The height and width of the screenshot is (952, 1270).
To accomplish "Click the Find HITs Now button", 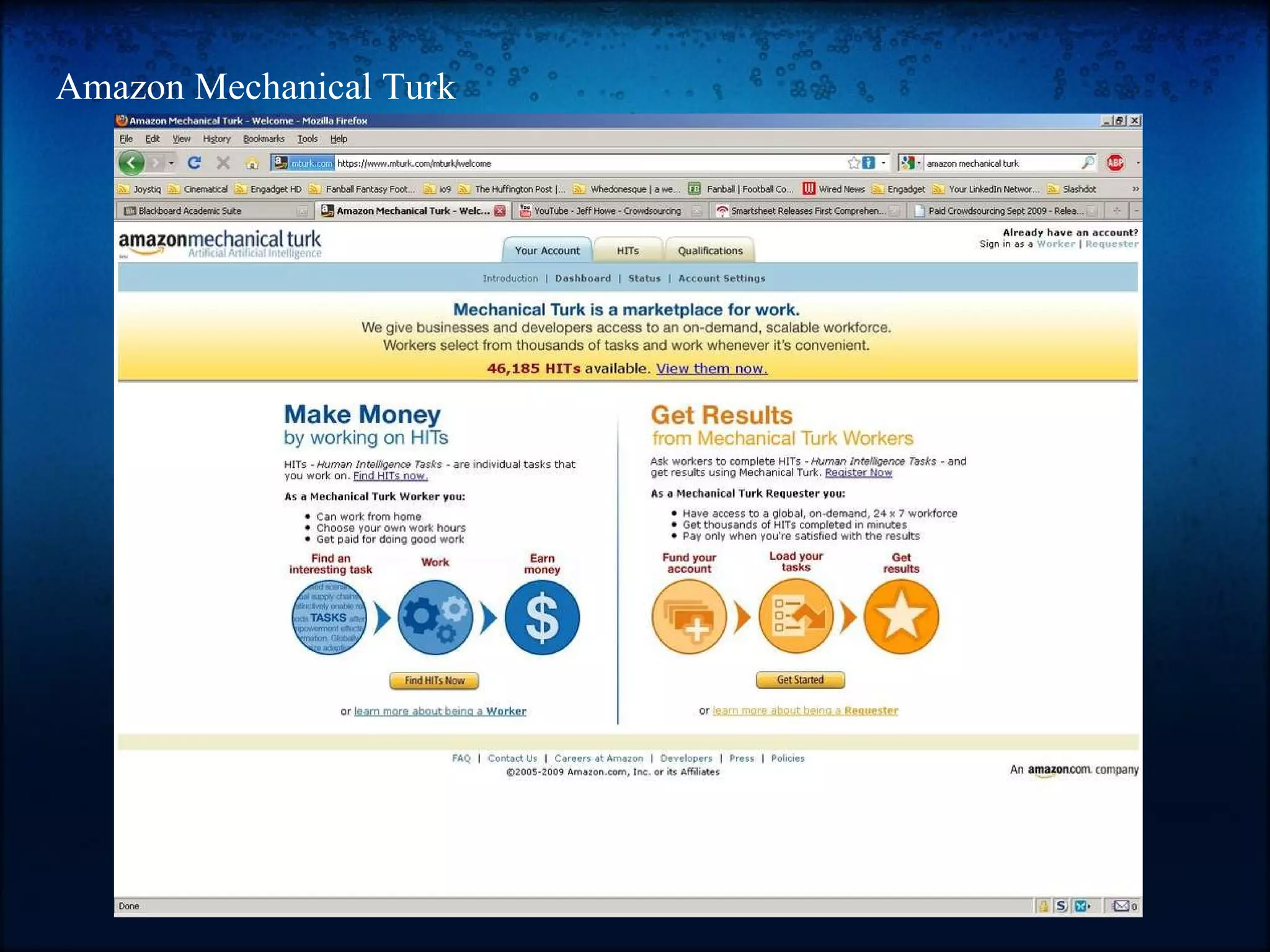I will [434, 681].
